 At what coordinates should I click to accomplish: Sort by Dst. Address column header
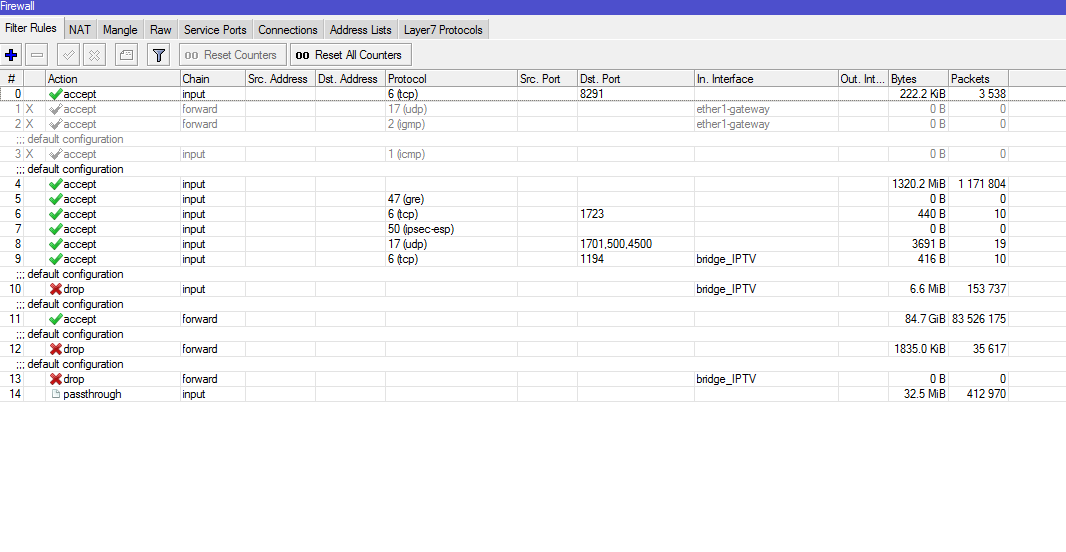click(x=350, y=79)
